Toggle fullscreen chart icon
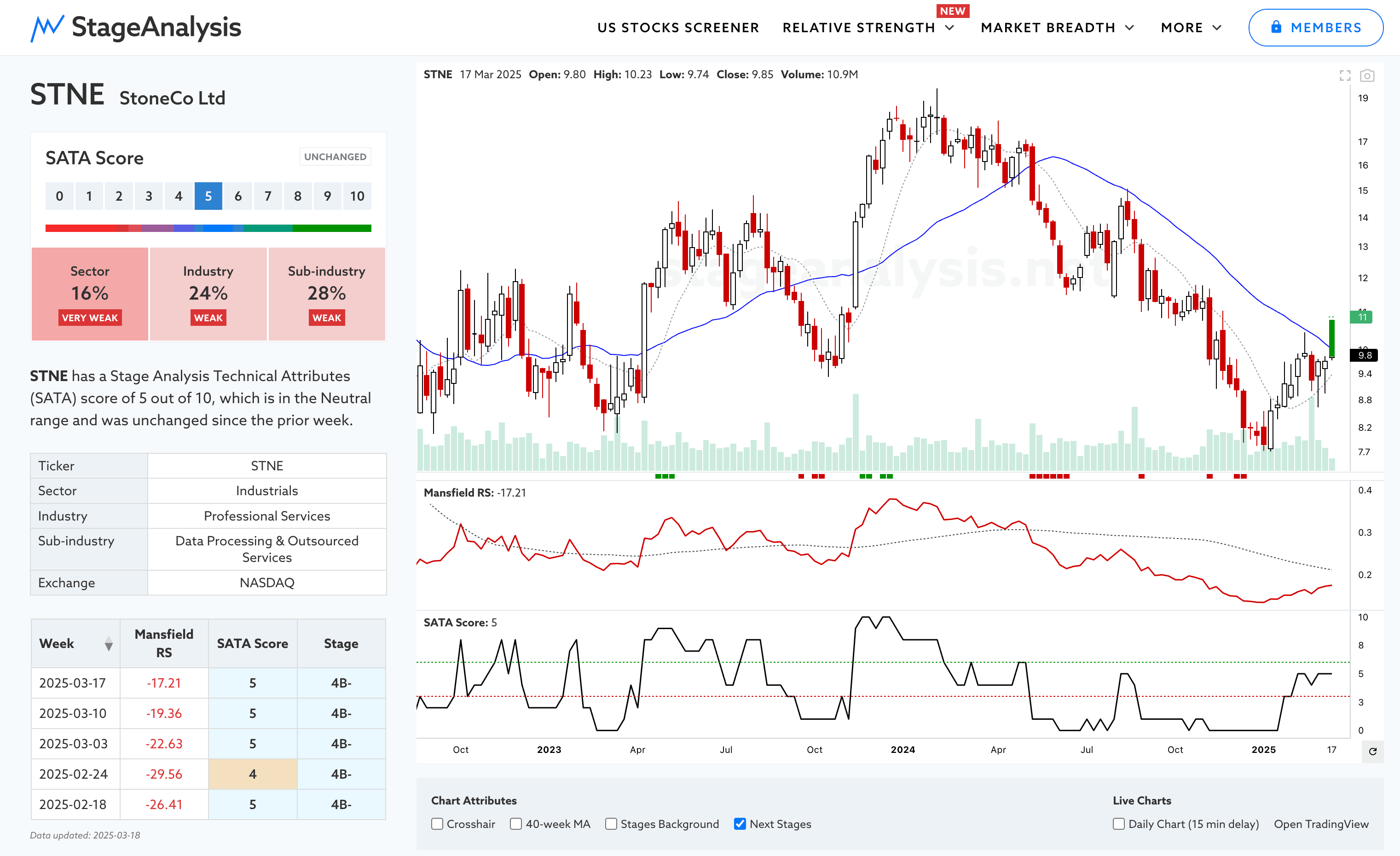1400x856 pixels. pos(1345,75)
